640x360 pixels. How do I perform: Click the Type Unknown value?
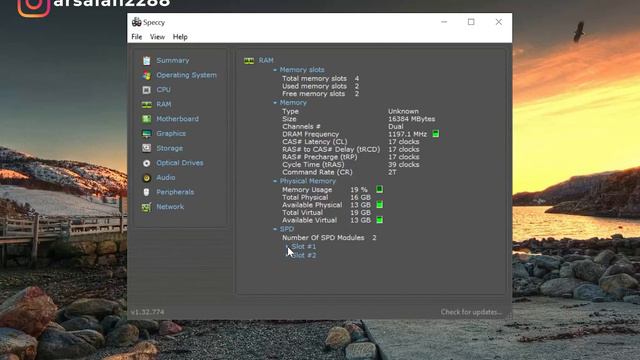pos(403,111)
